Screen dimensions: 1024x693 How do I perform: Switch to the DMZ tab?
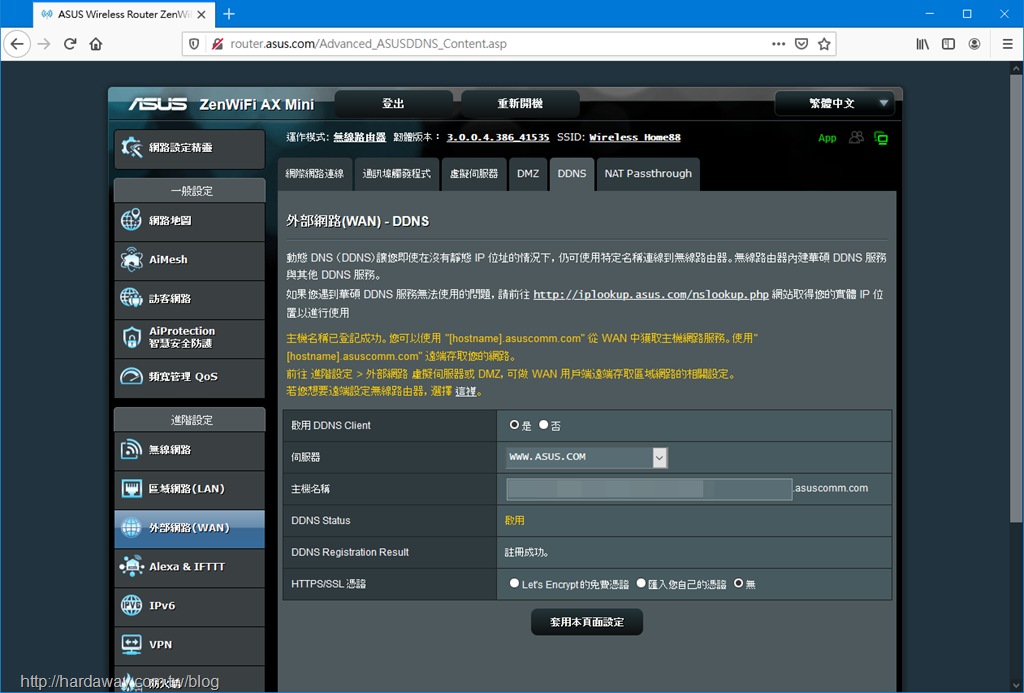528,174
